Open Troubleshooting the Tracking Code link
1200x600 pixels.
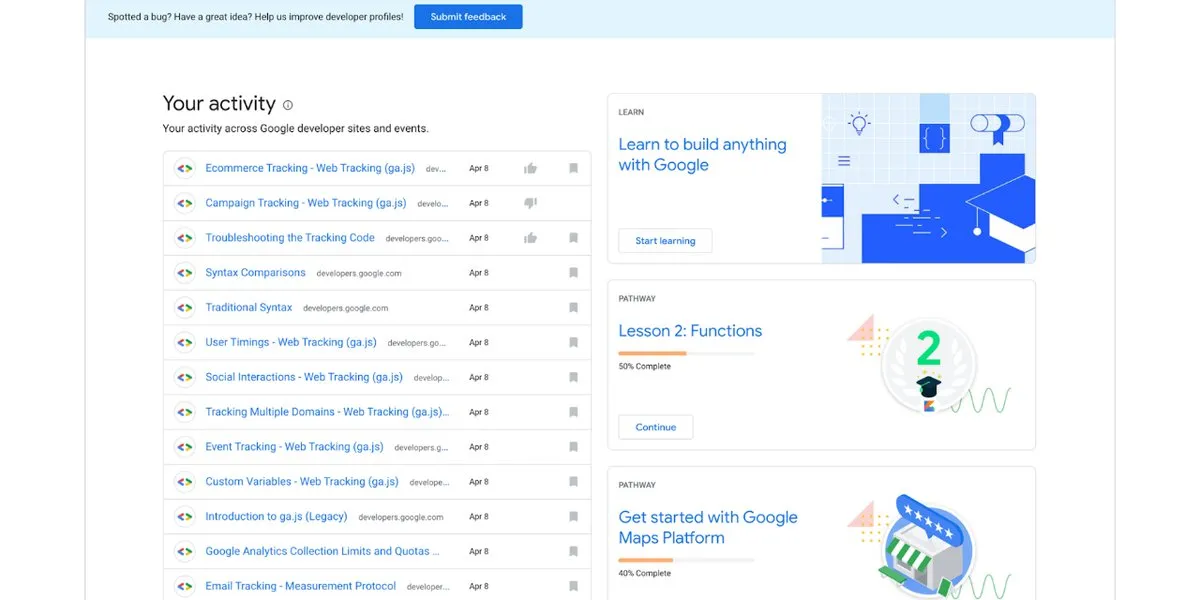(290, 238)
